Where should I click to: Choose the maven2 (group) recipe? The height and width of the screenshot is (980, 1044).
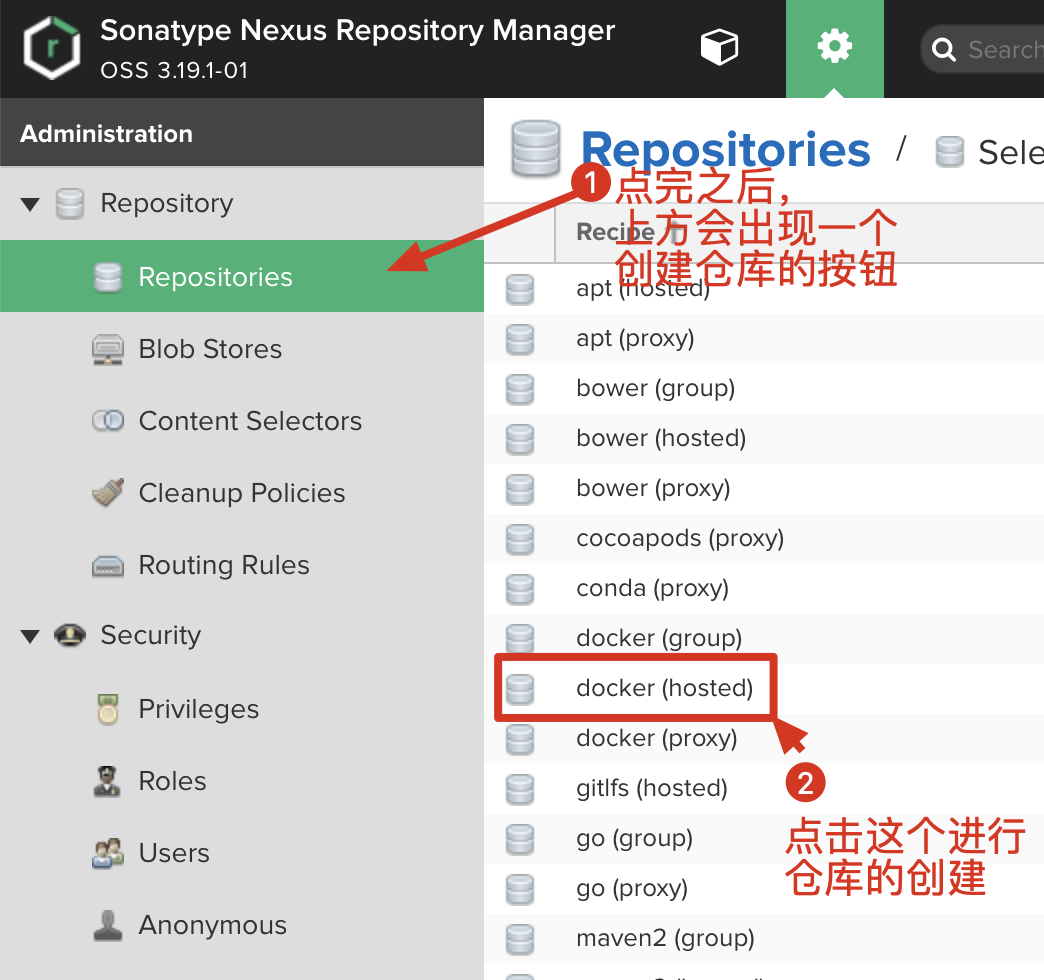(665, 938)
